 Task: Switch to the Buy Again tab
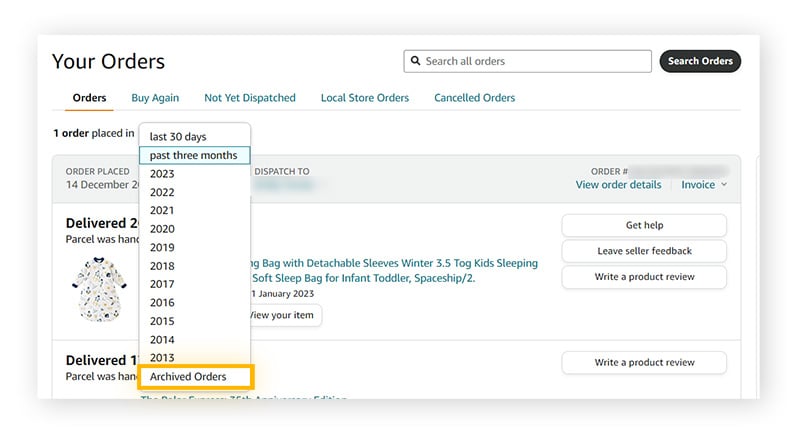[155, 98]
